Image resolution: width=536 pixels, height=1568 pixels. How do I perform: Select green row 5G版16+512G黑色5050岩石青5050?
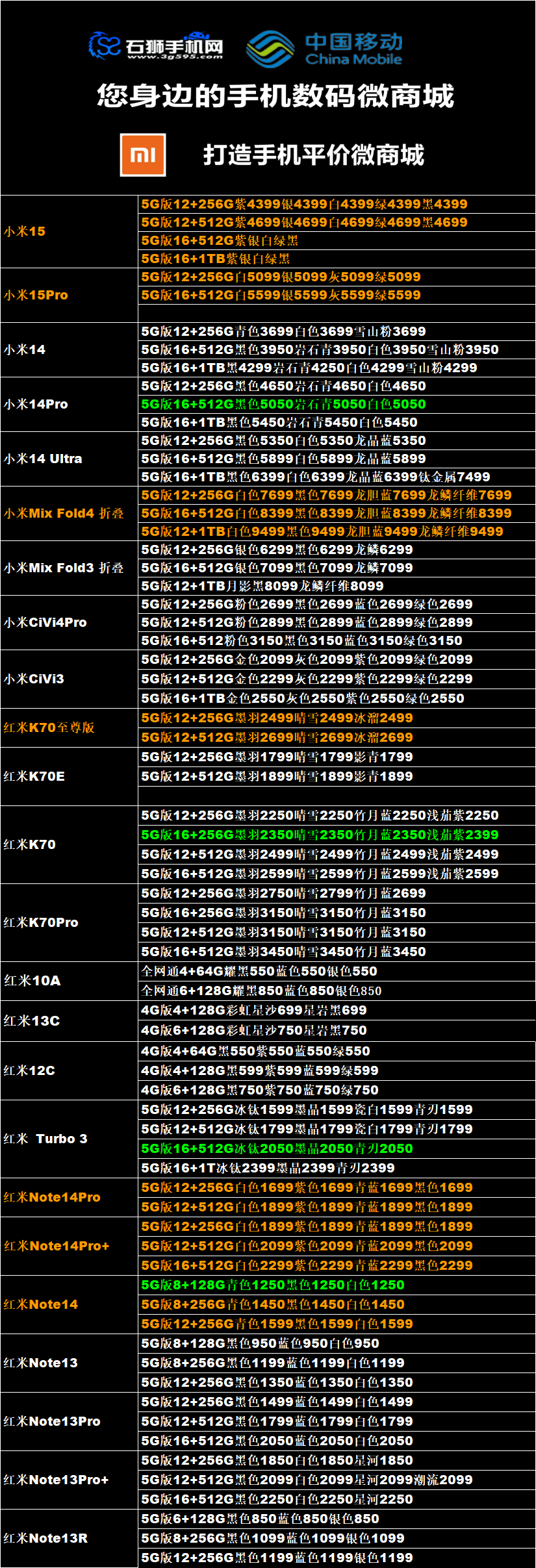pos(337,404)
